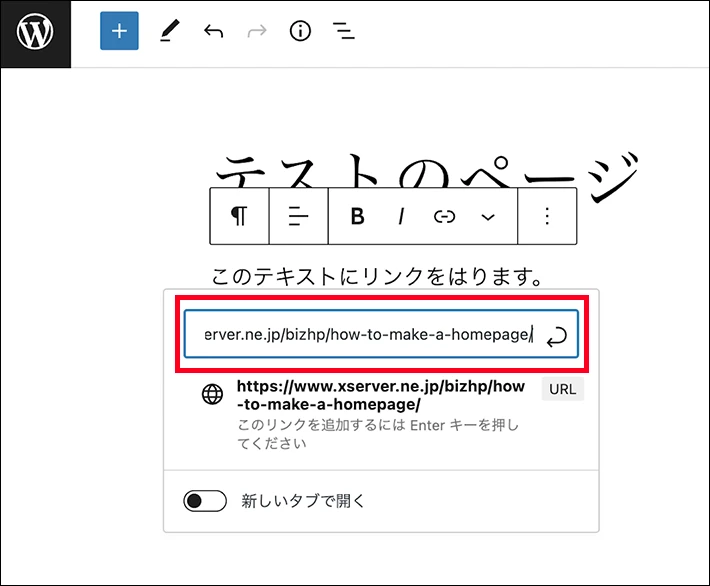
Task: Open document details info icon
Action: click(x=300, y=31)
